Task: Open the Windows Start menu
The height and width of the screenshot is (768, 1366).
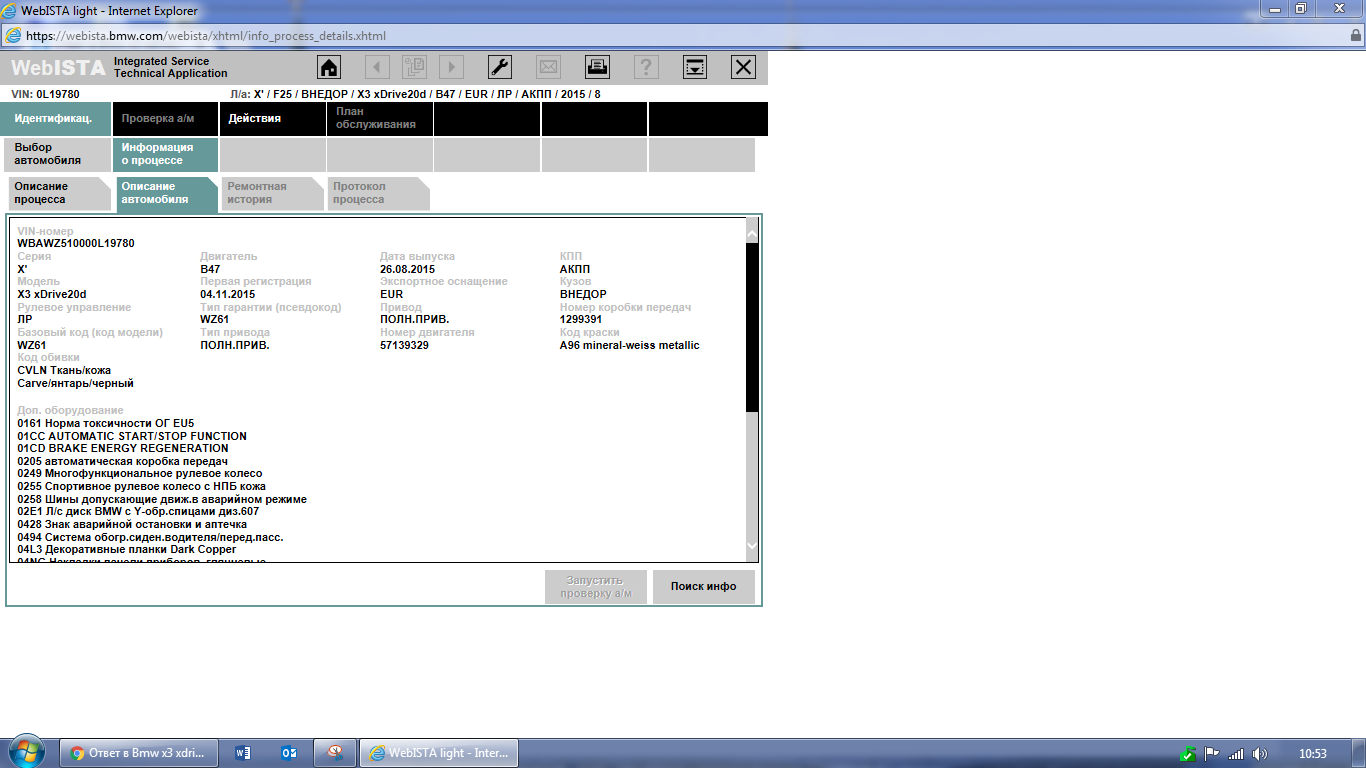Action: point(26,752)
